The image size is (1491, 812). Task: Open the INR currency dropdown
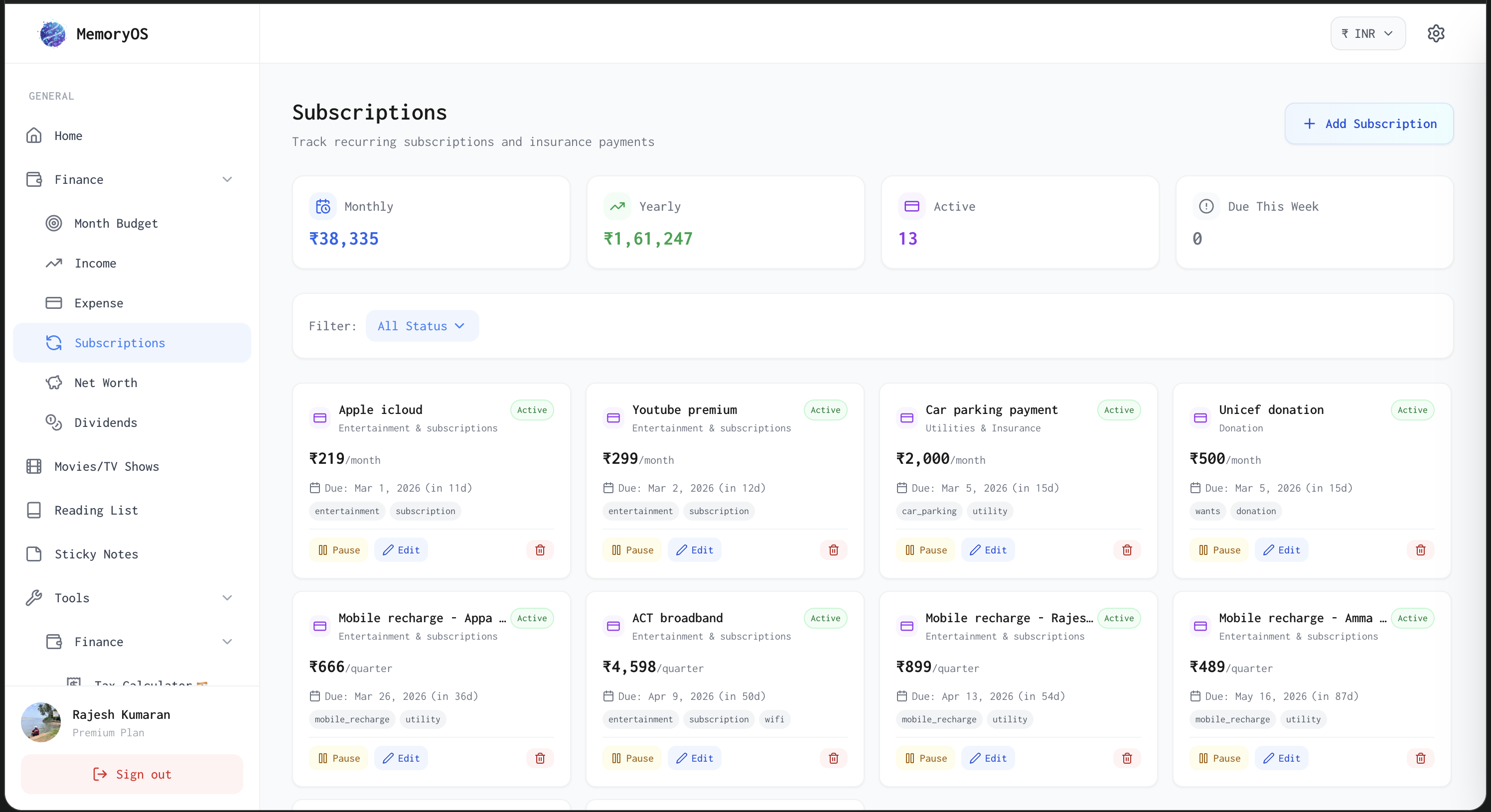(x=1367, y=33)
